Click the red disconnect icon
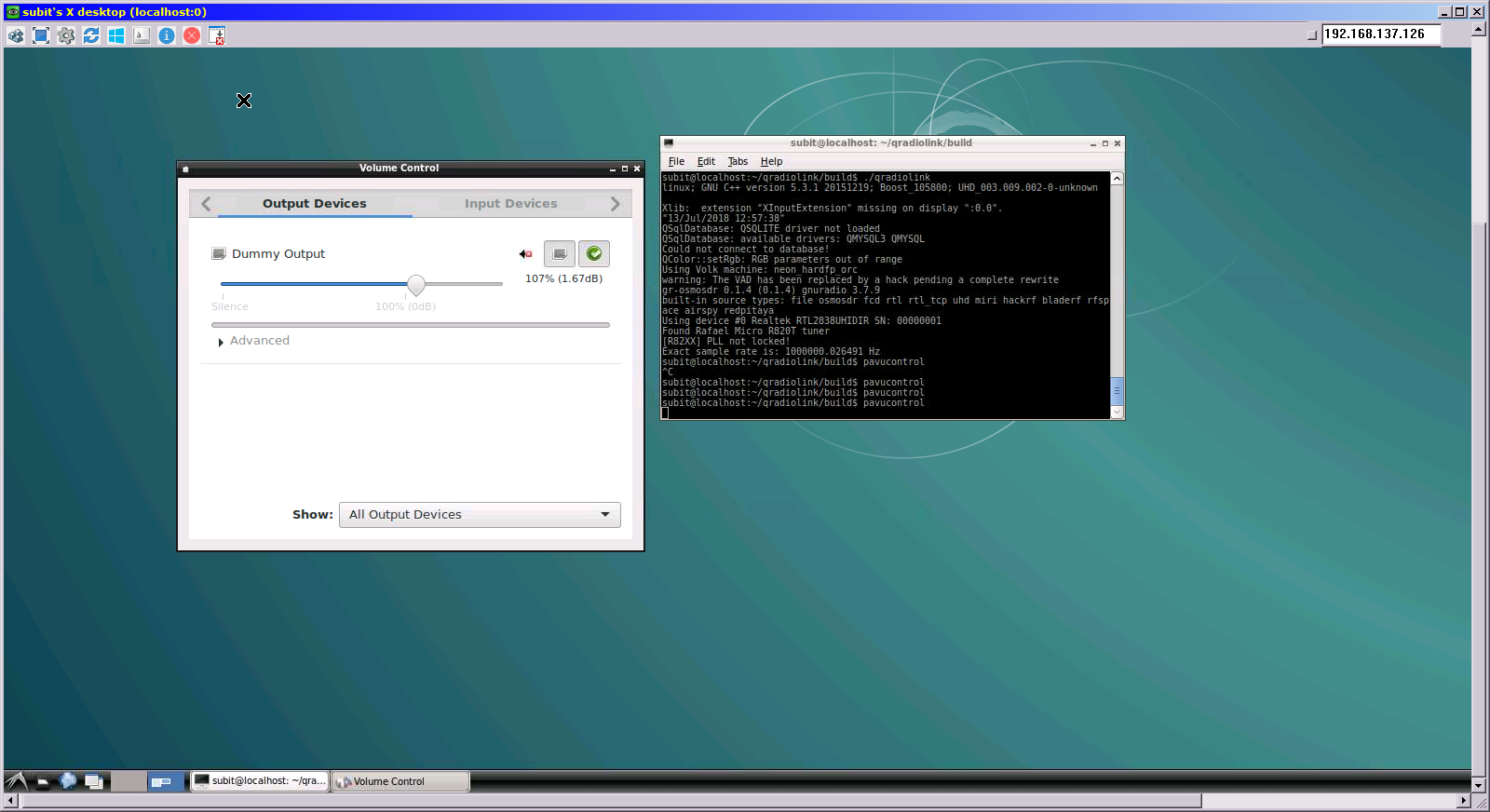1490x812 pixels. (x=192, y=35)
